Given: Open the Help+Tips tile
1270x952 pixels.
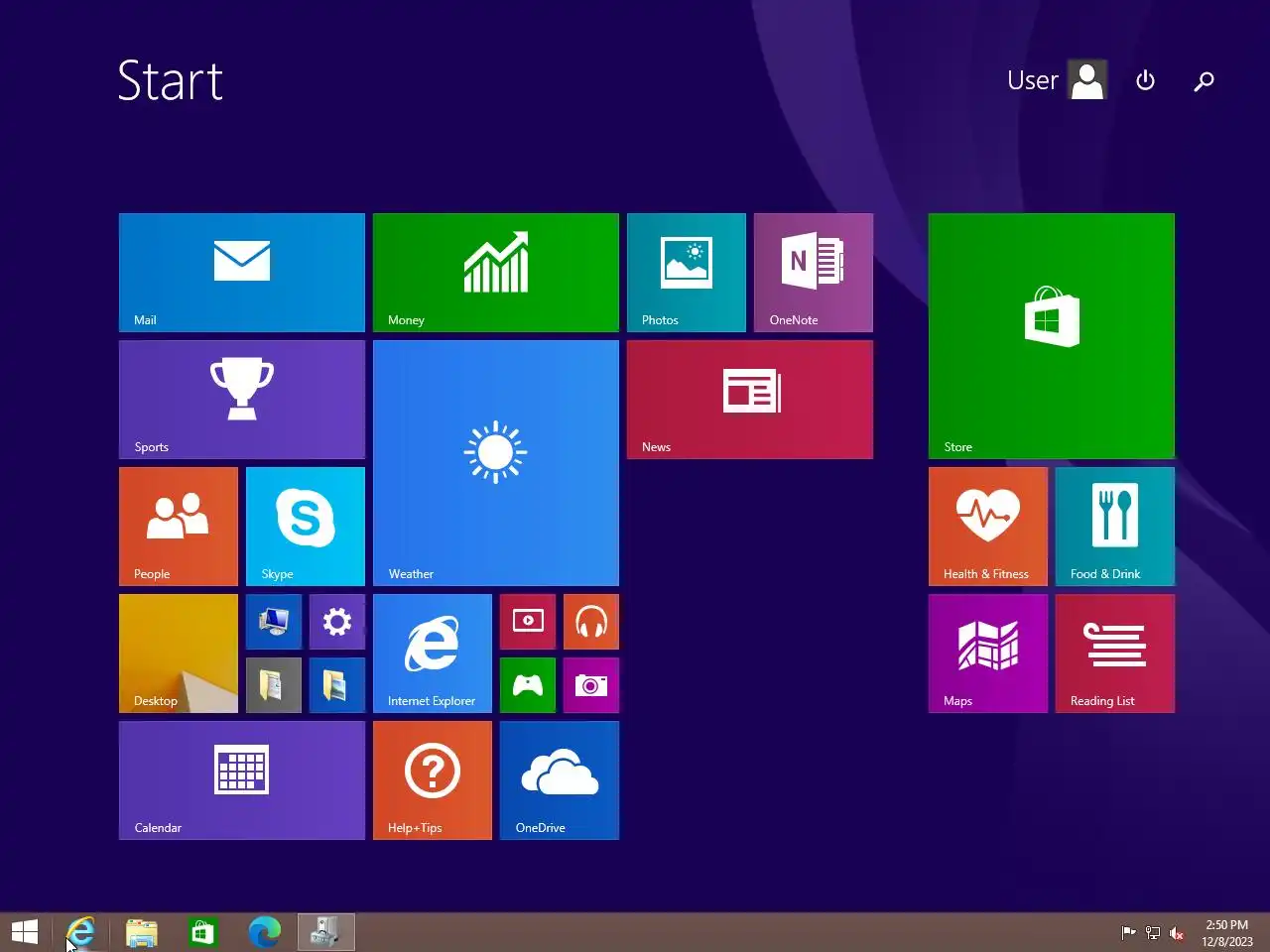Looking at the screenshot, I should click(433, 780).
